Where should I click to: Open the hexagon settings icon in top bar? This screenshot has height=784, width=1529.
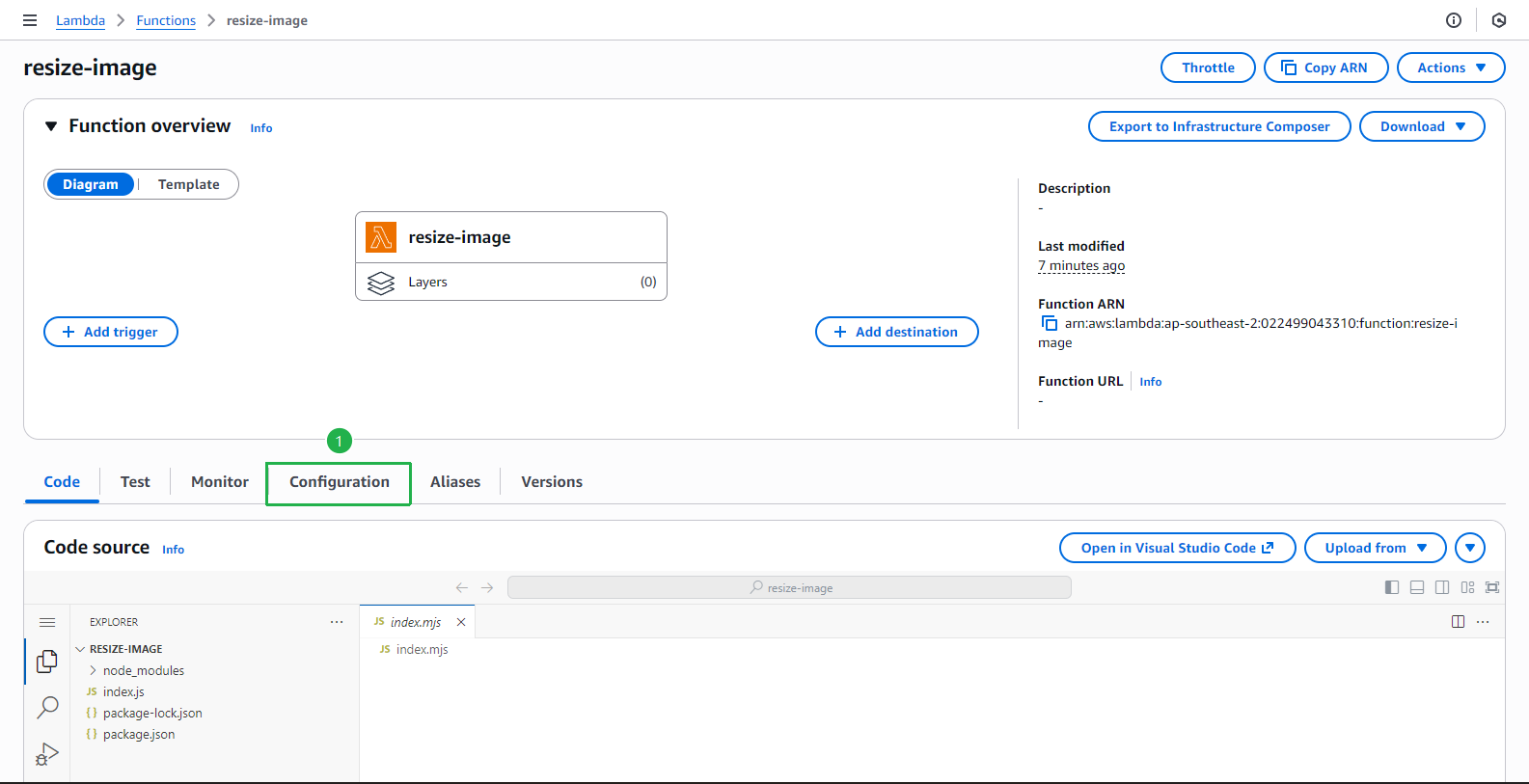coord(1499,20)
